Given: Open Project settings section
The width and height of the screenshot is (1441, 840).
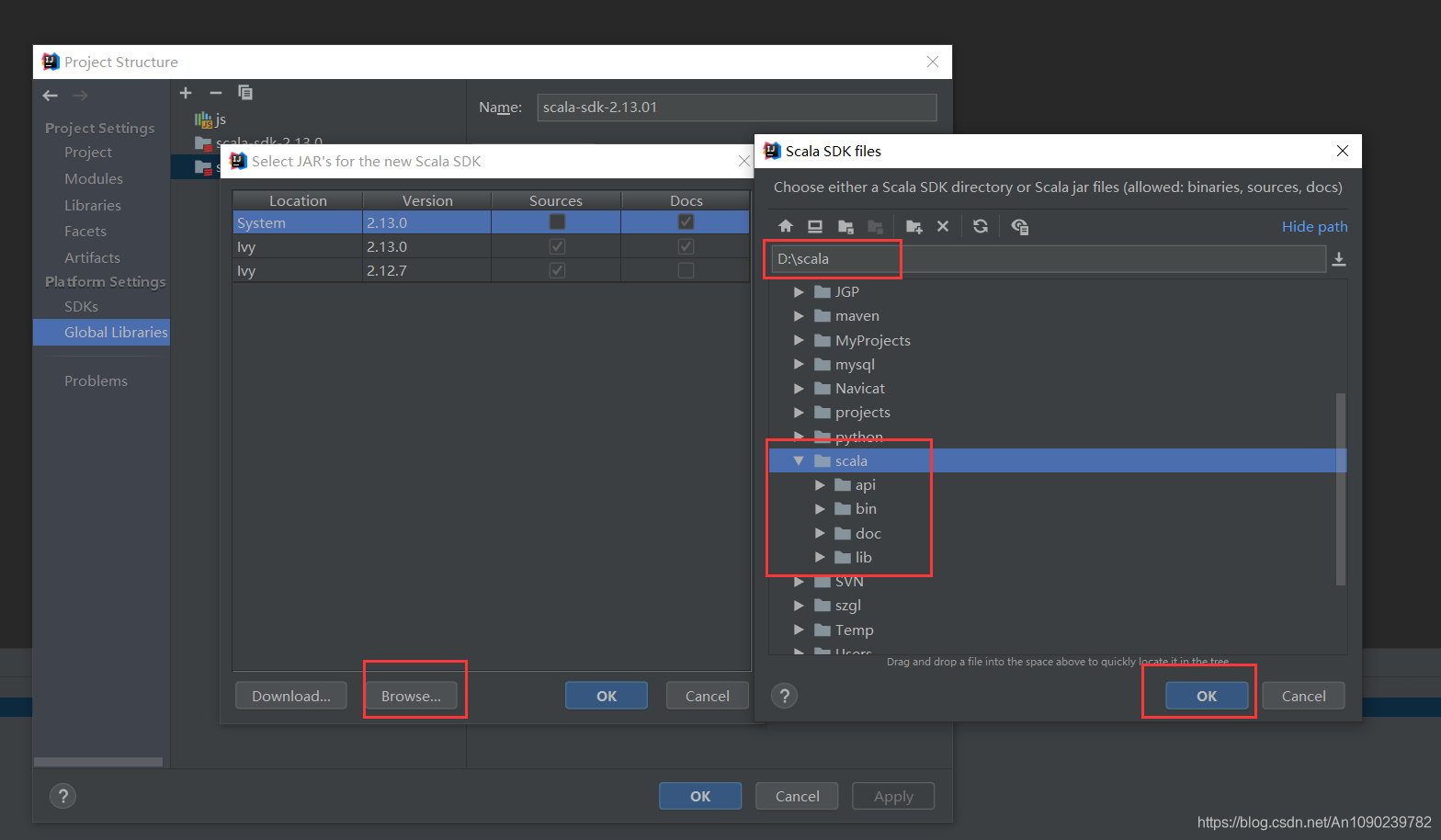Looking at the screenshot, I should 88,153.
